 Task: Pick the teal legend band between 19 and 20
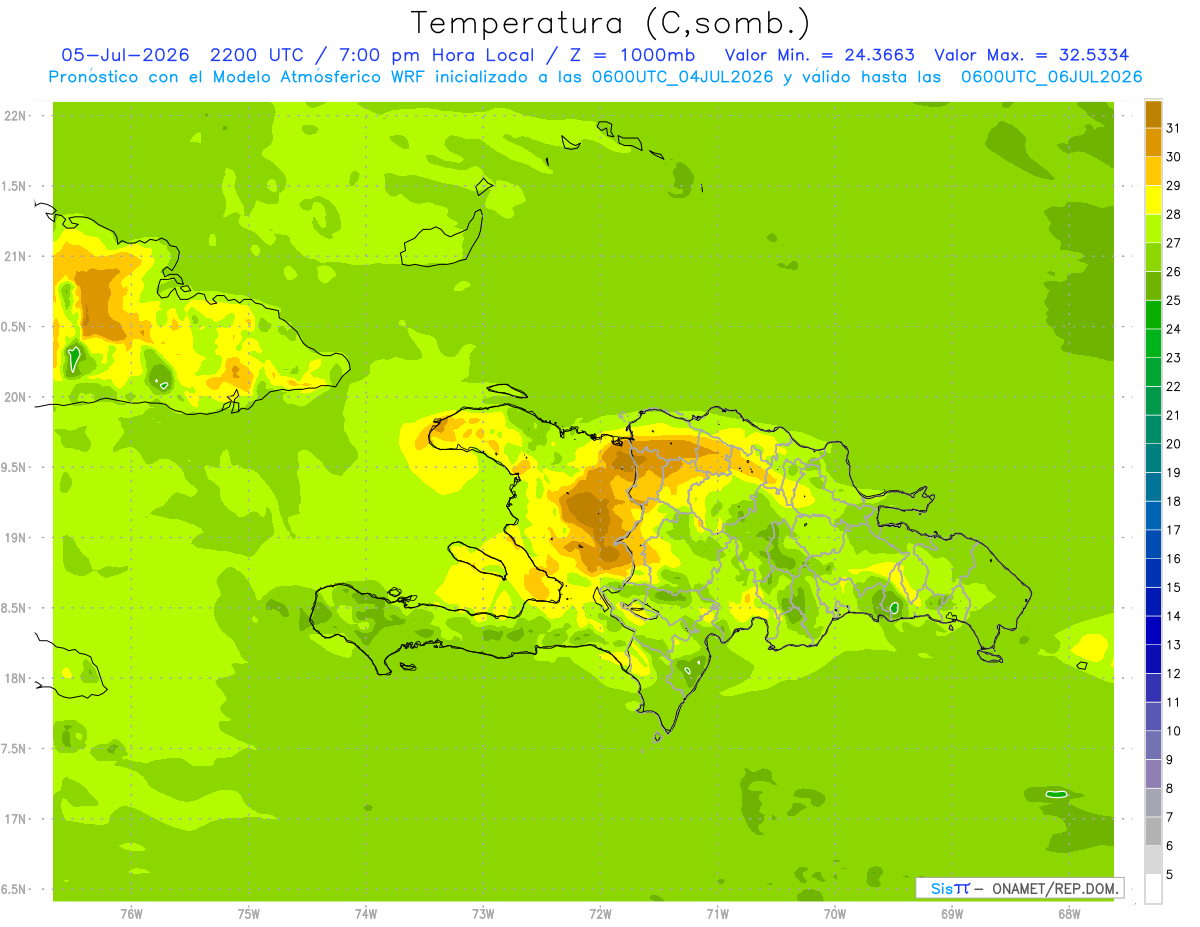(x=1153, y=458)
